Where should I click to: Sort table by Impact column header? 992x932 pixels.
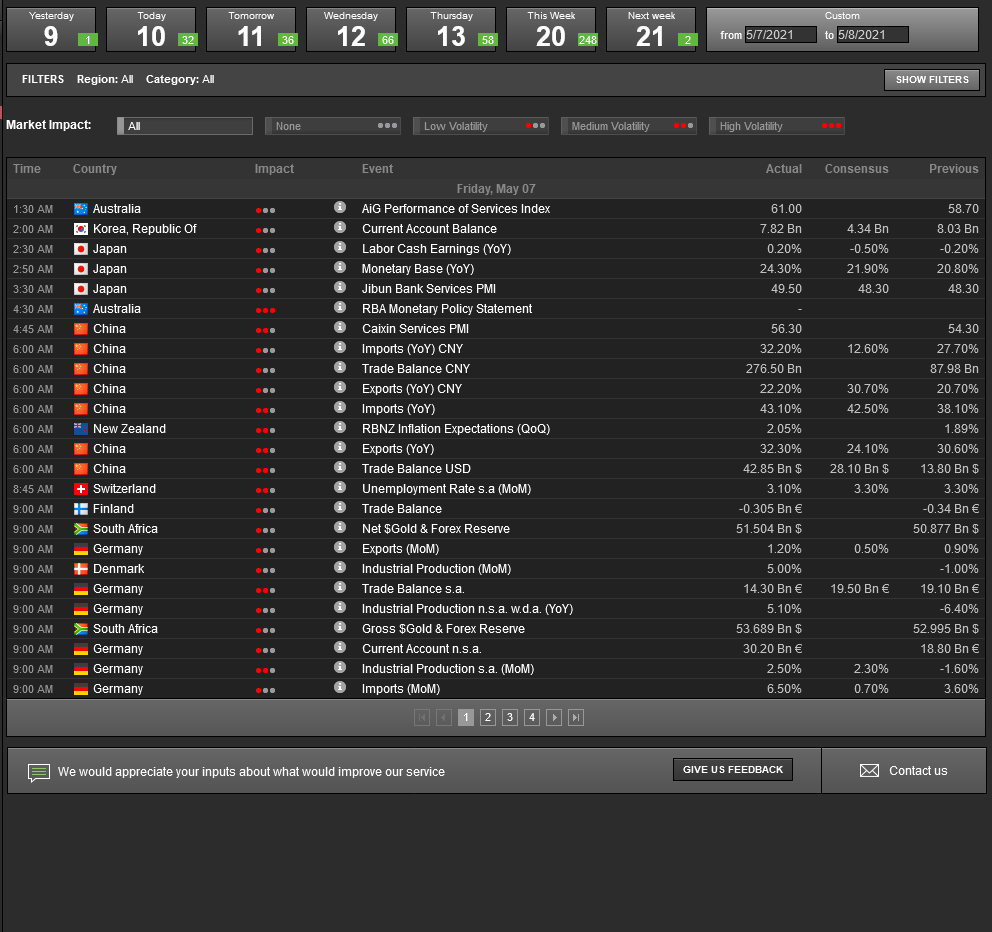click(274, 169)
